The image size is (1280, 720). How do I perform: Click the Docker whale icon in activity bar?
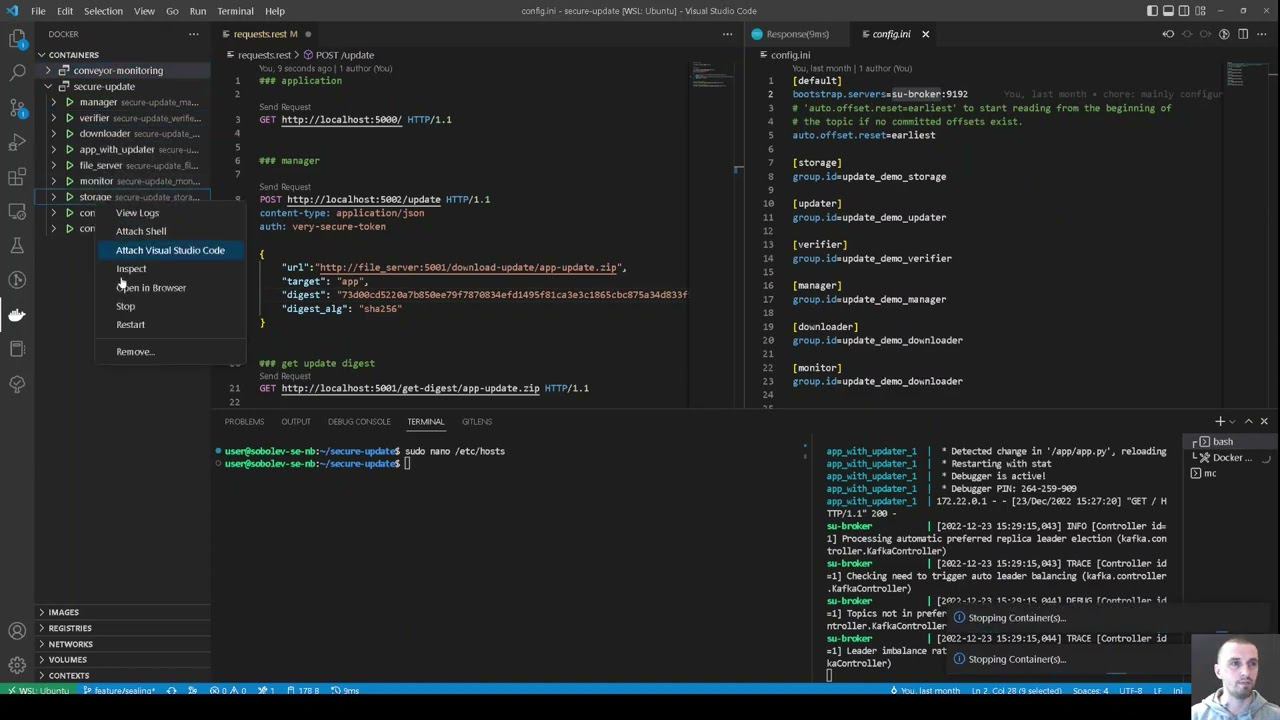[x=17, y=315]
